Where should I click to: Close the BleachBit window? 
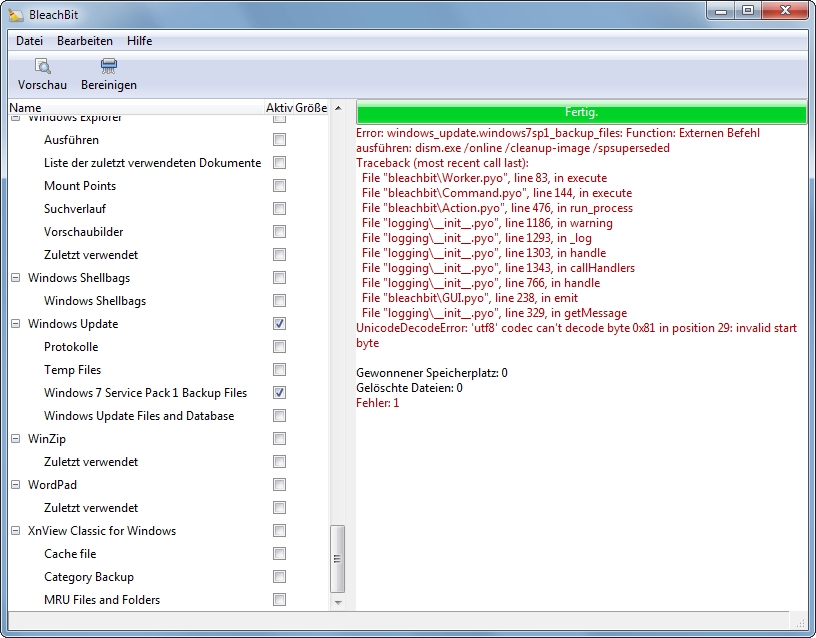786,10
